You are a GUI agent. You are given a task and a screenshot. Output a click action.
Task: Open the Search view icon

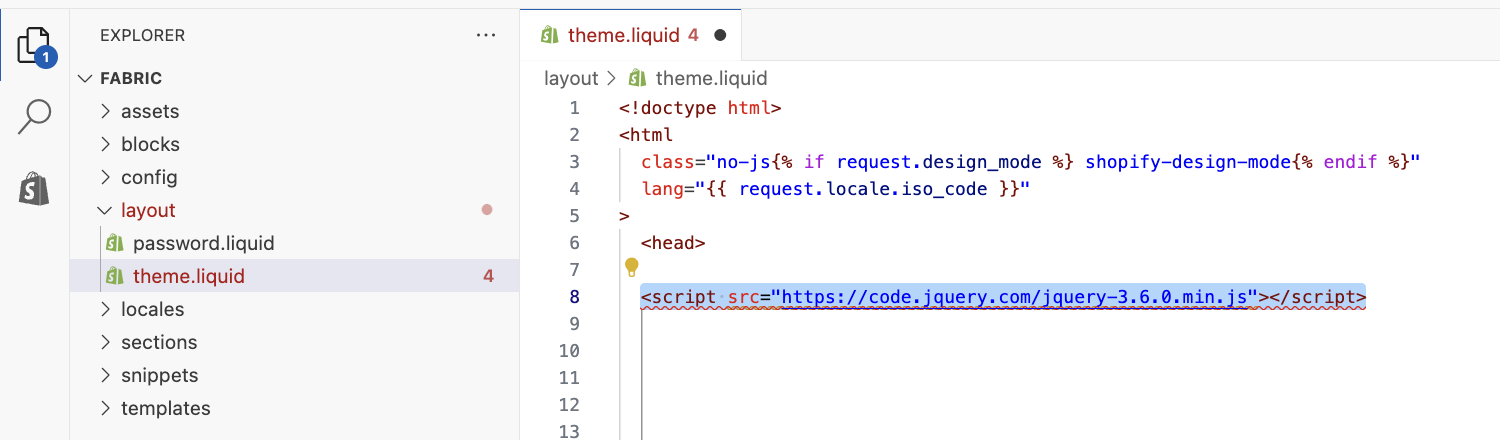click(x=34, y=116)
